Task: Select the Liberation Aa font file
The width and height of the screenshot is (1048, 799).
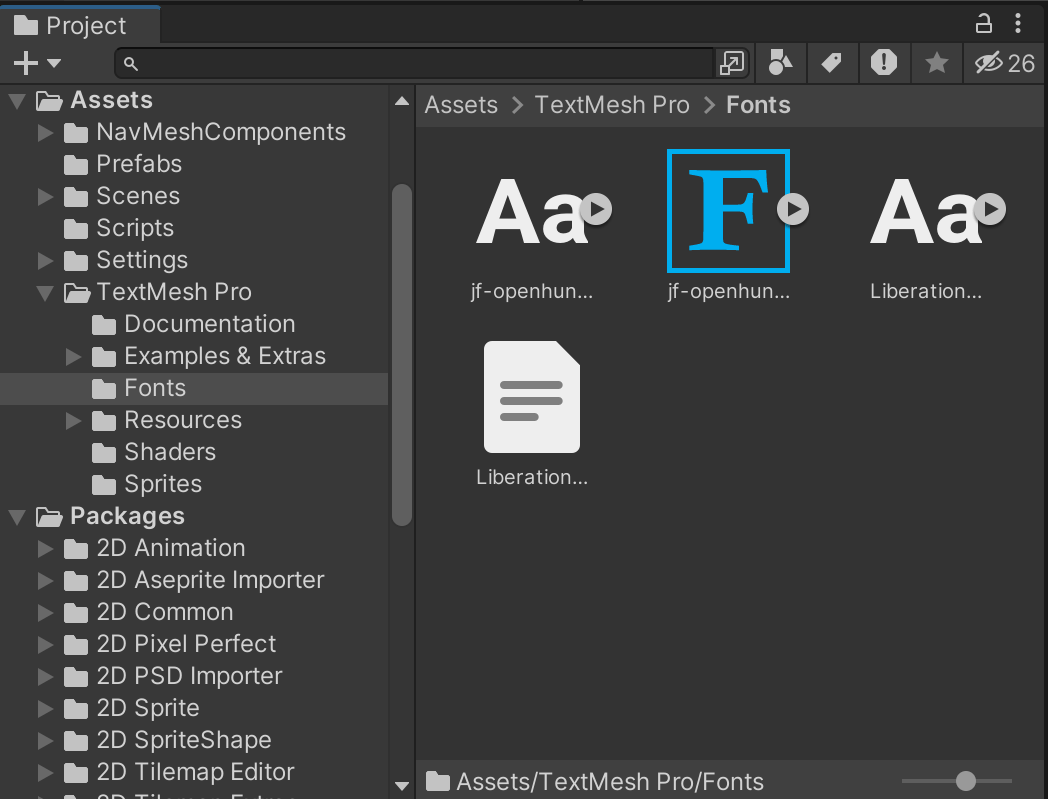Action: [926, 211]
